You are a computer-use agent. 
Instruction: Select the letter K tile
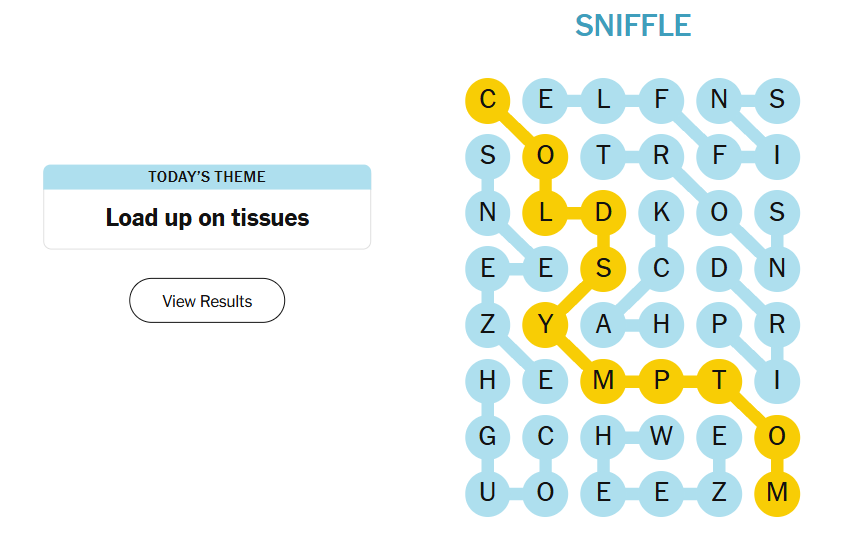661,212
